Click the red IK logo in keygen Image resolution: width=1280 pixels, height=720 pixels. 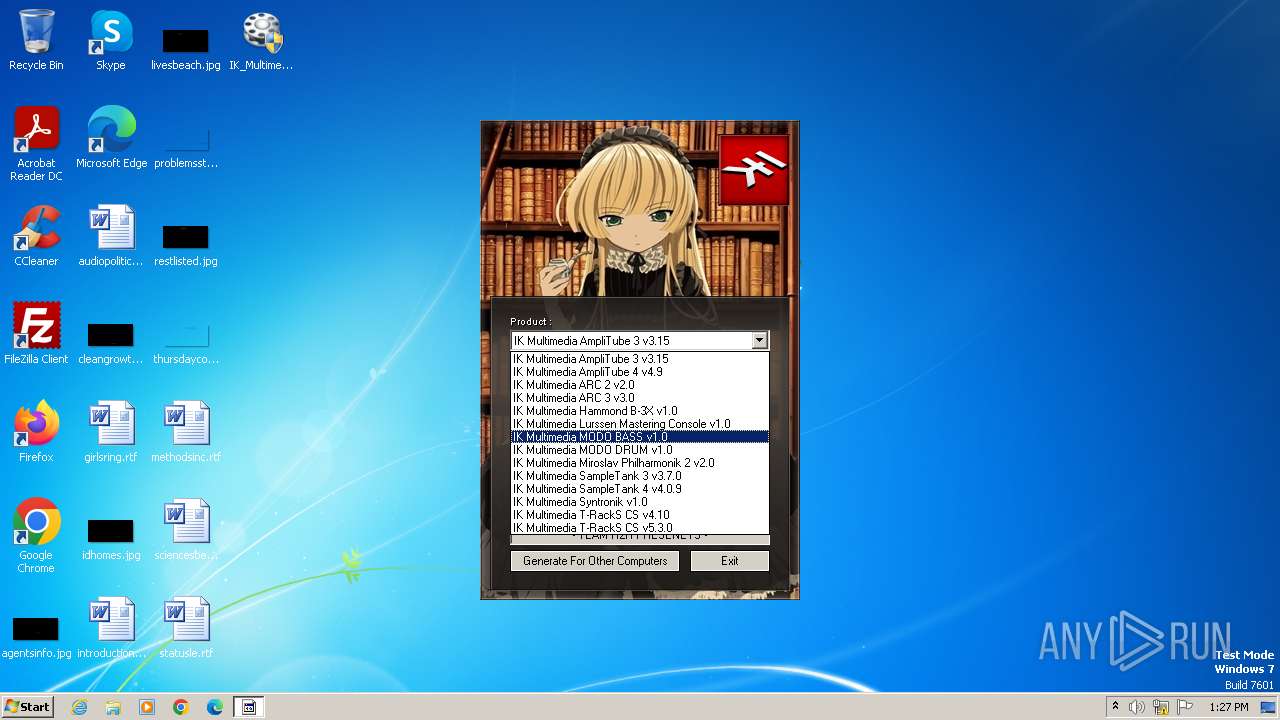[x=754, y=170]
